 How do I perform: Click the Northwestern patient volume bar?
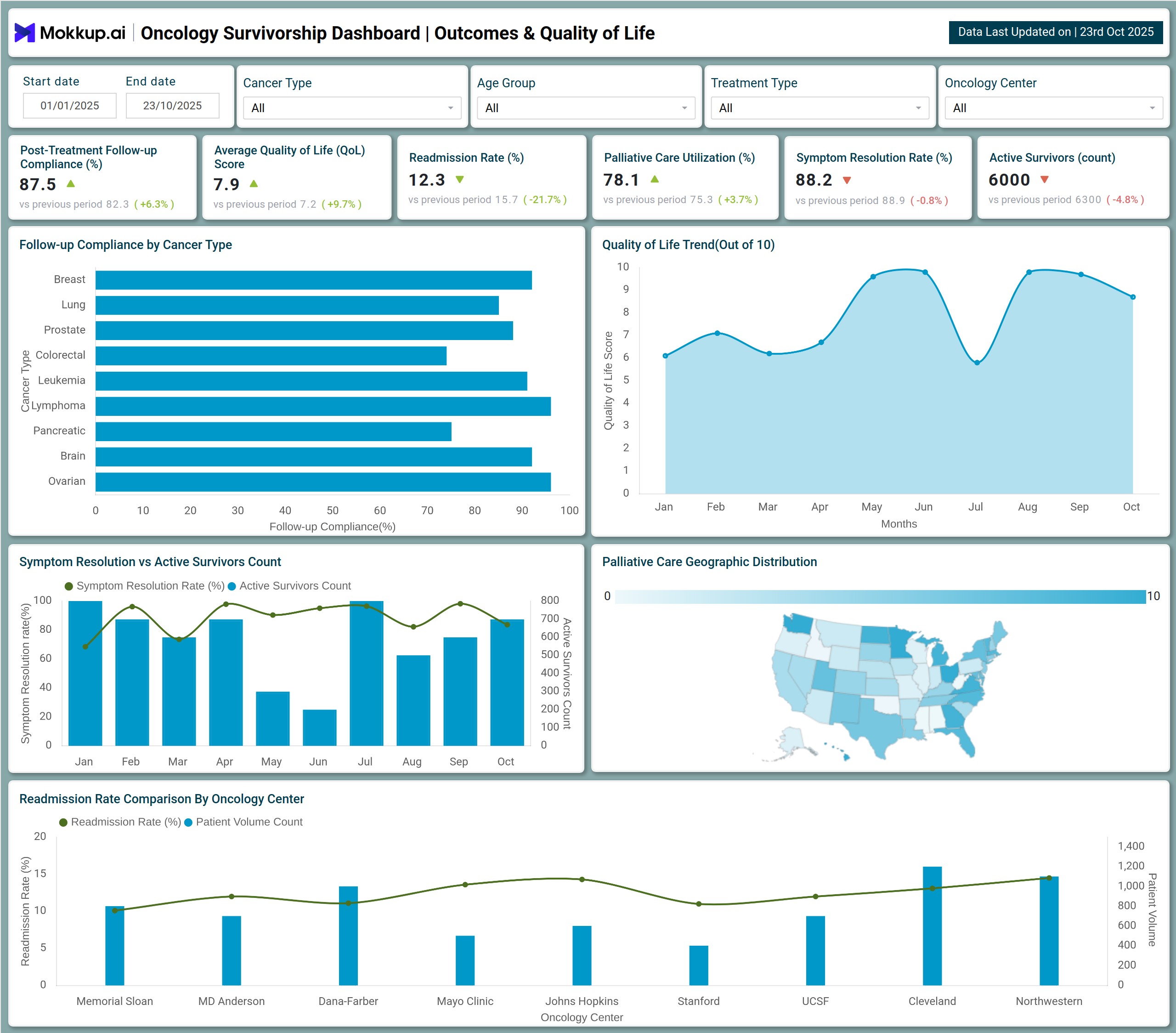tap(1049, 931)
